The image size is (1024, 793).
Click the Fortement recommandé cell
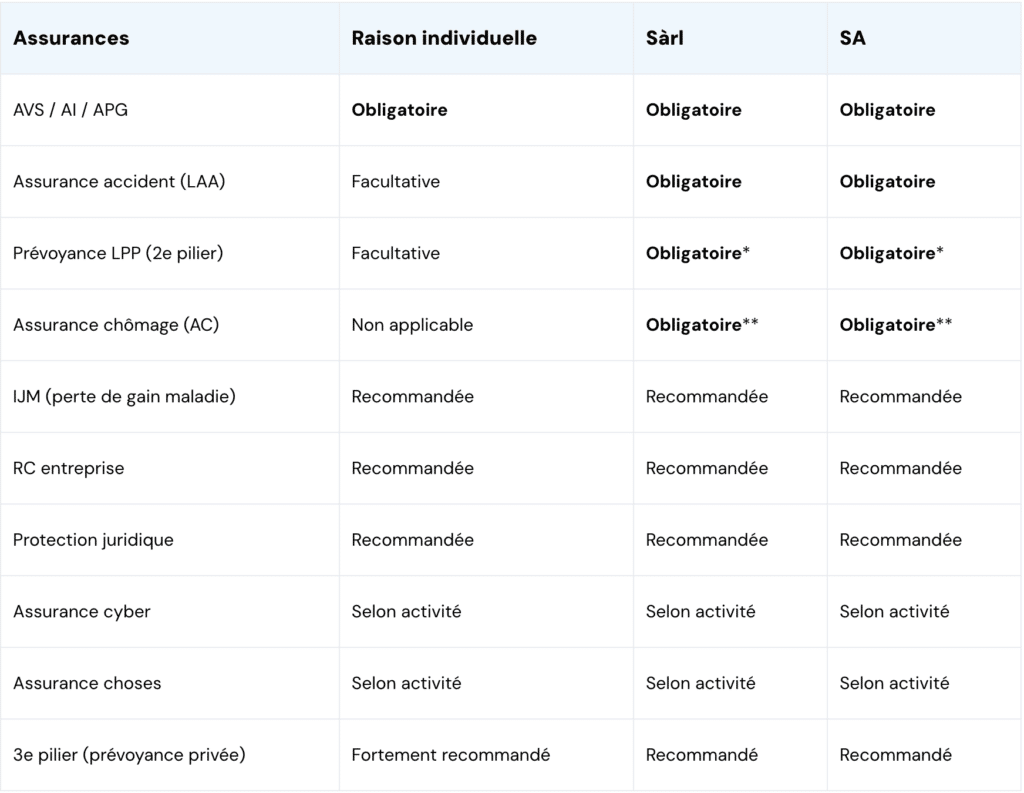point(451,755)
